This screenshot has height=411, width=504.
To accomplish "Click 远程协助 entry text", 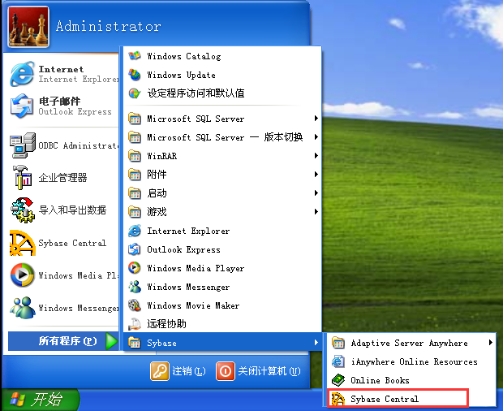I will (167, 324).
